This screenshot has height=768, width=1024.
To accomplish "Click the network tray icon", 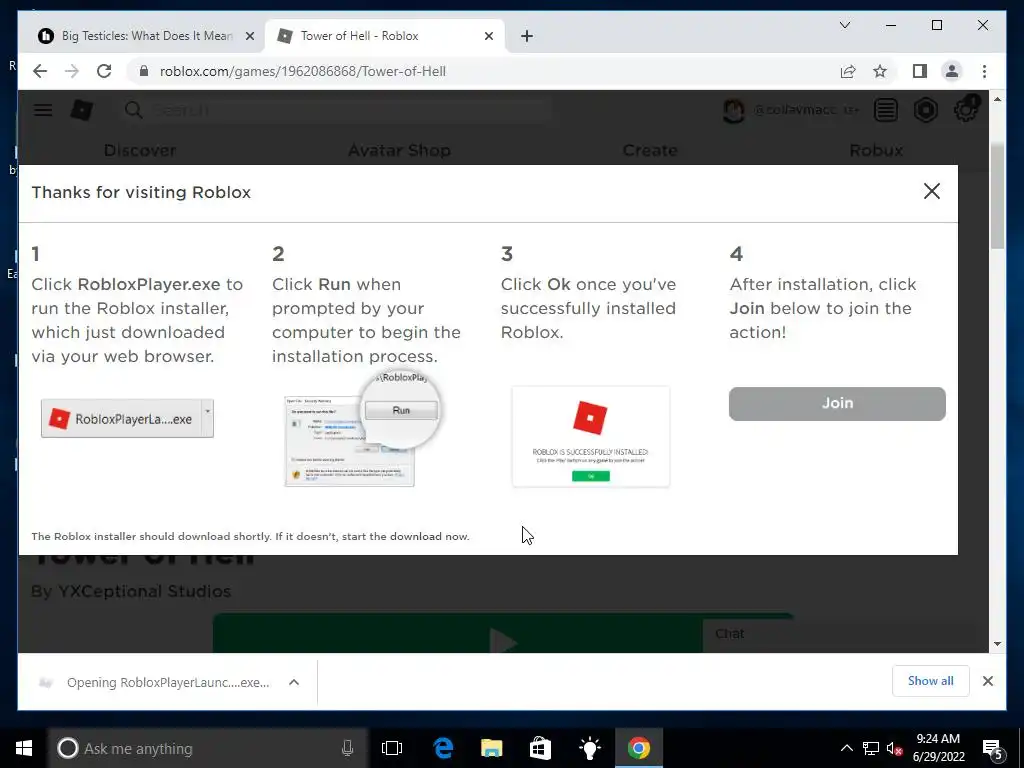I will click(871, 748).
